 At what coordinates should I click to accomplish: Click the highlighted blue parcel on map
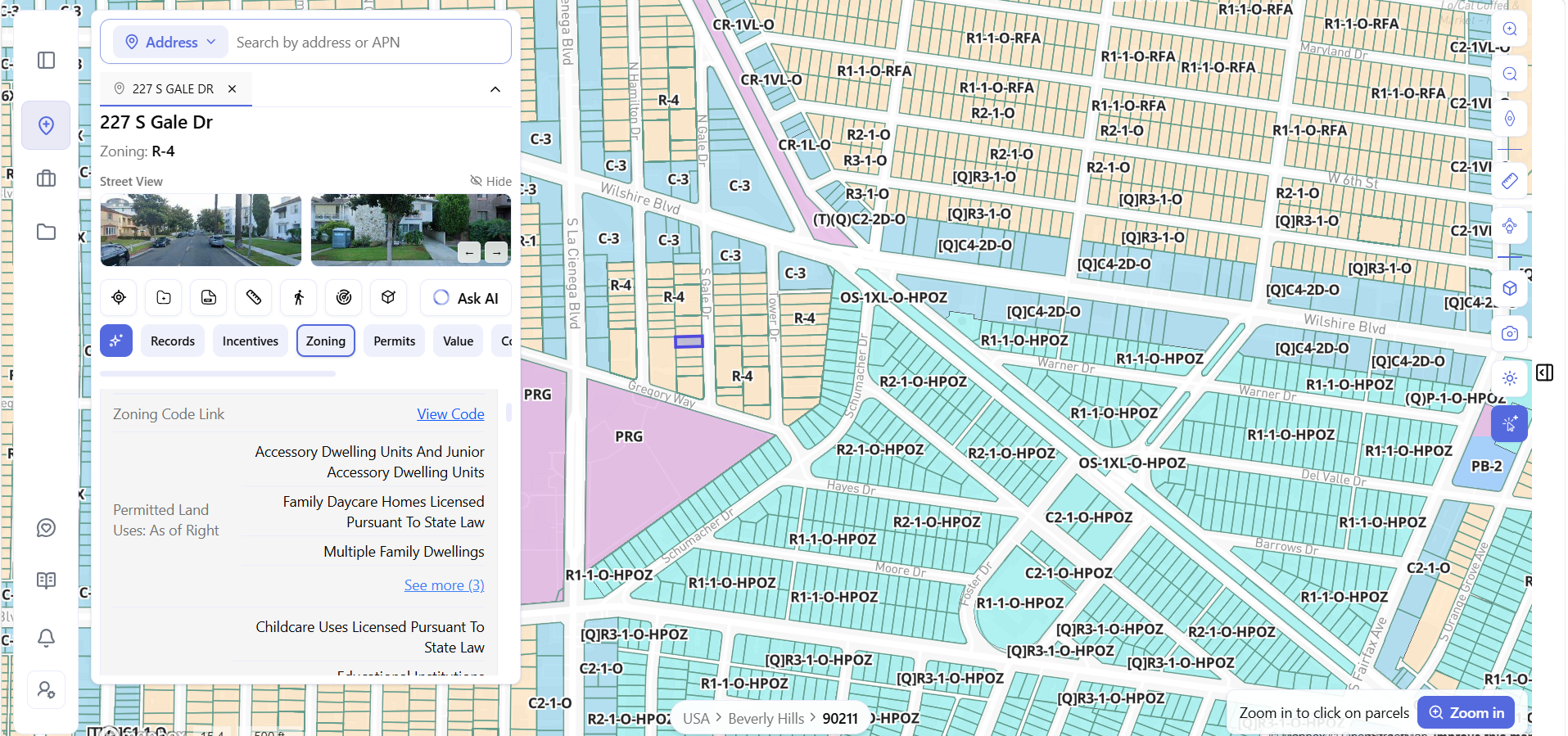689,341
